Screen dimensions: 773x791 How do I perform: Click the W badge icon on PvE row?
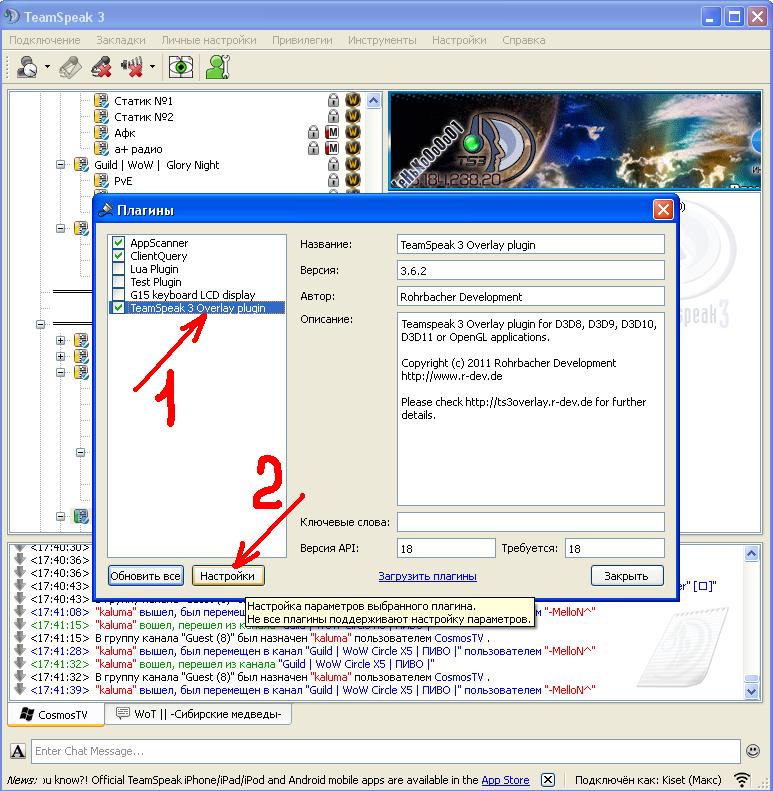(353, 180)
